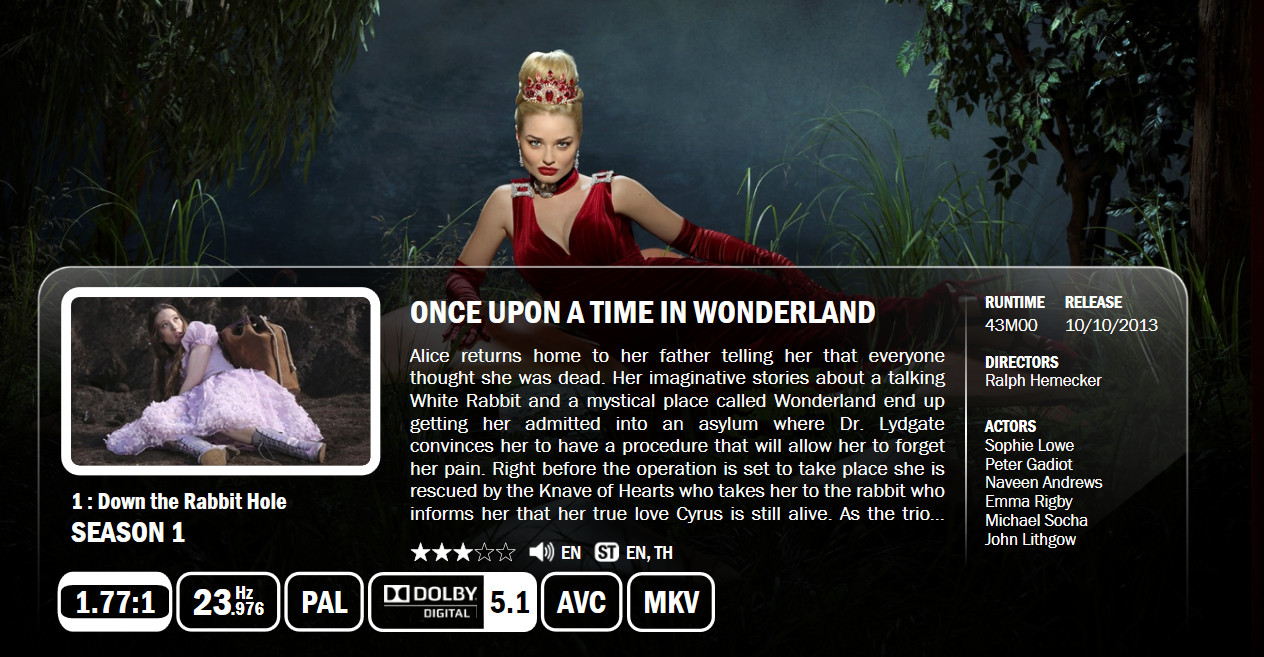This screenshot has height=657, width=1264.
Task: Select actor John Lithgow
Action: [1031, 539]
